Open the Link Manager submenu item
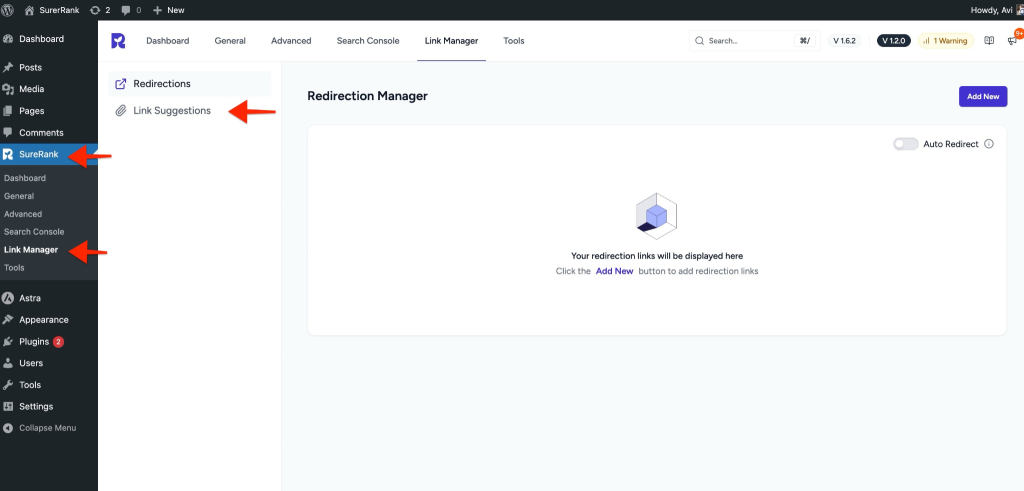Viewport: 1024px width, 491px height. 31,249
